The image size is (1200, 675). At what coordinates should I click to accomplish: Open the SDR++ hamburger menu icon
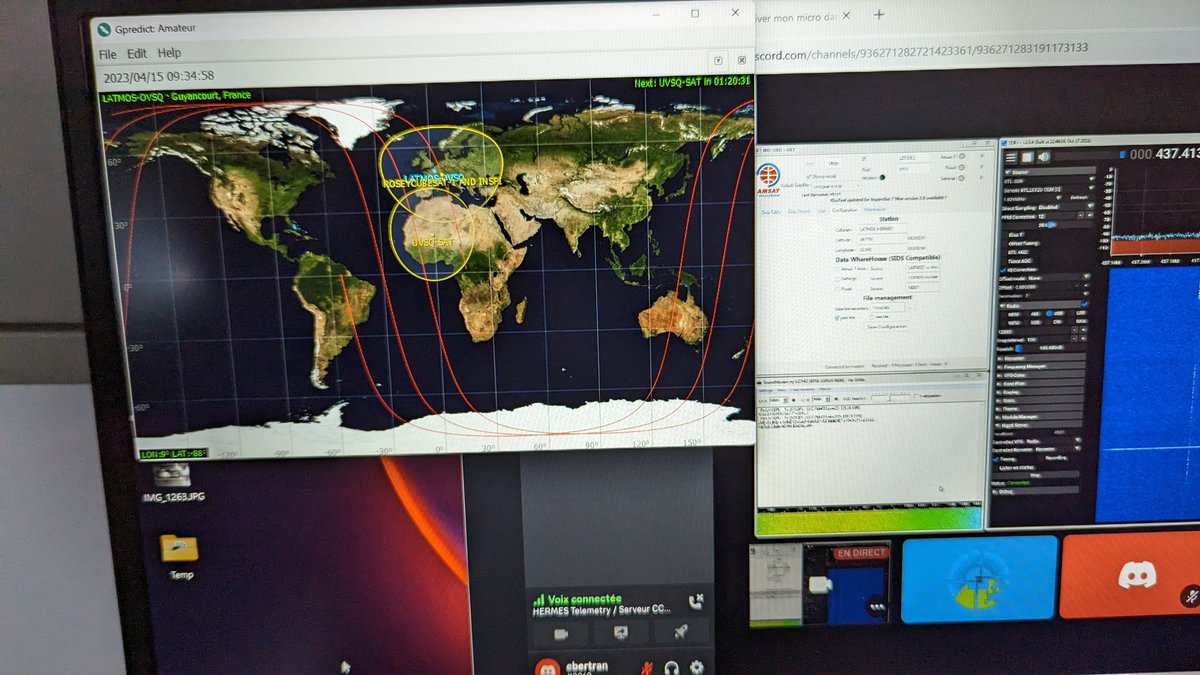click(x=1011, y=157)
